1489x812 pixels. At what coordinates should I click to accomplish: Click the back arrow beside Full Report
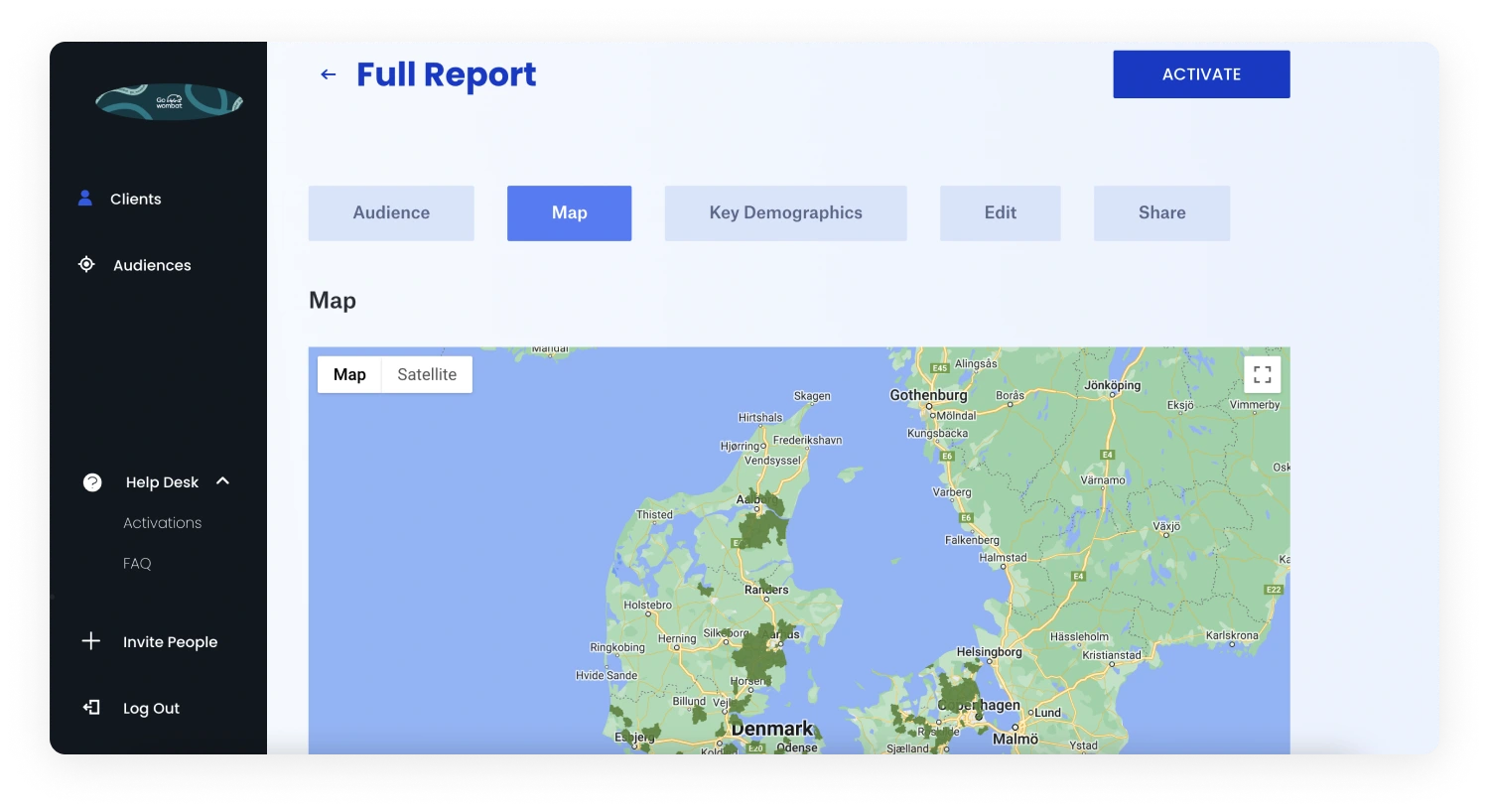click(329, 74)
